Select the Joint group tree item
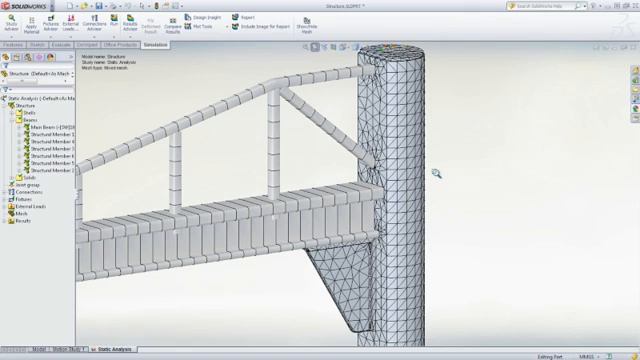Screen dimensions: 640x360 [x=24, y=185]
